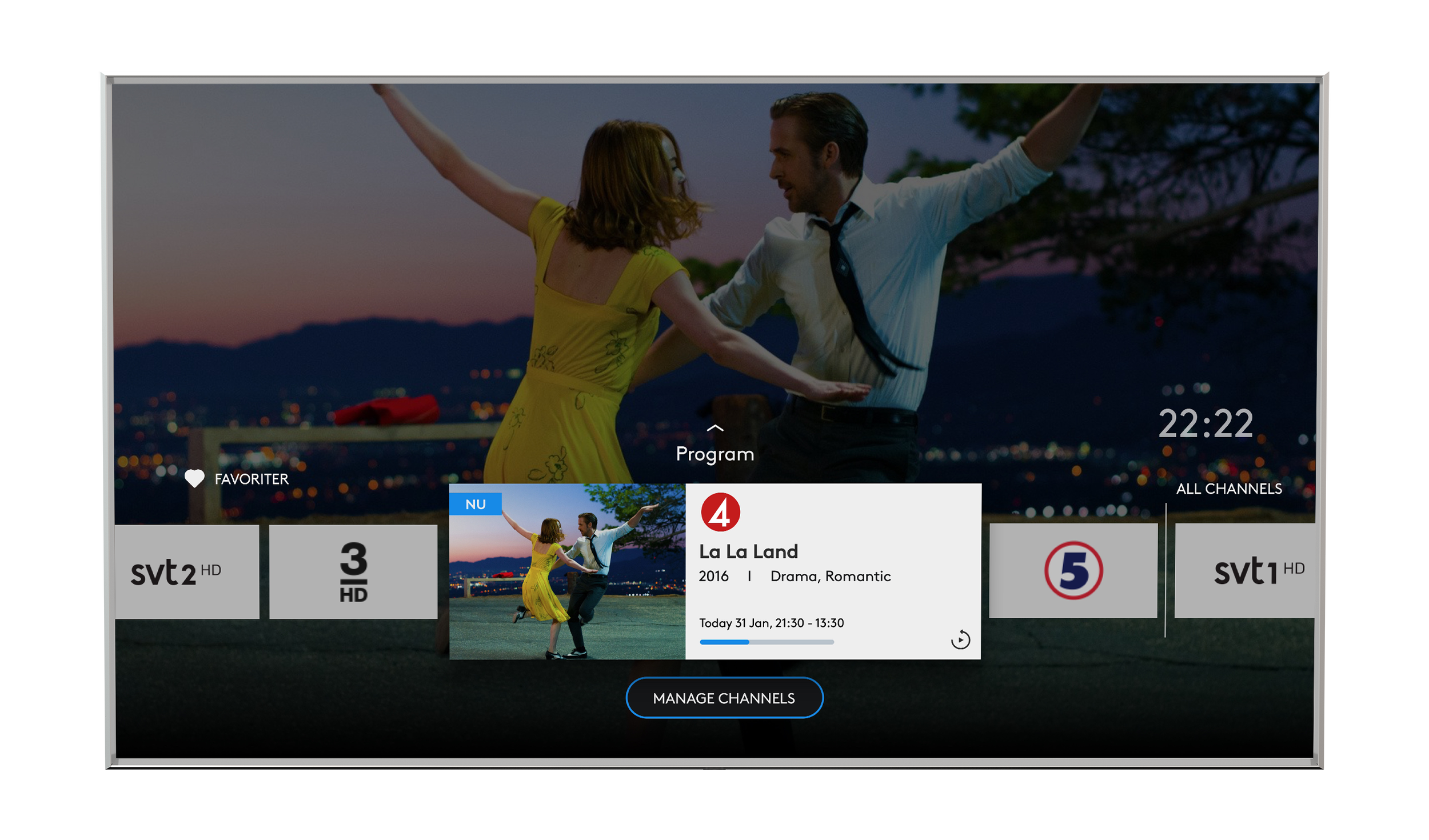This screenshot has width=1429, height=840.
Task: Select the FAVORITER section label
Action: (x=252, y=479)
